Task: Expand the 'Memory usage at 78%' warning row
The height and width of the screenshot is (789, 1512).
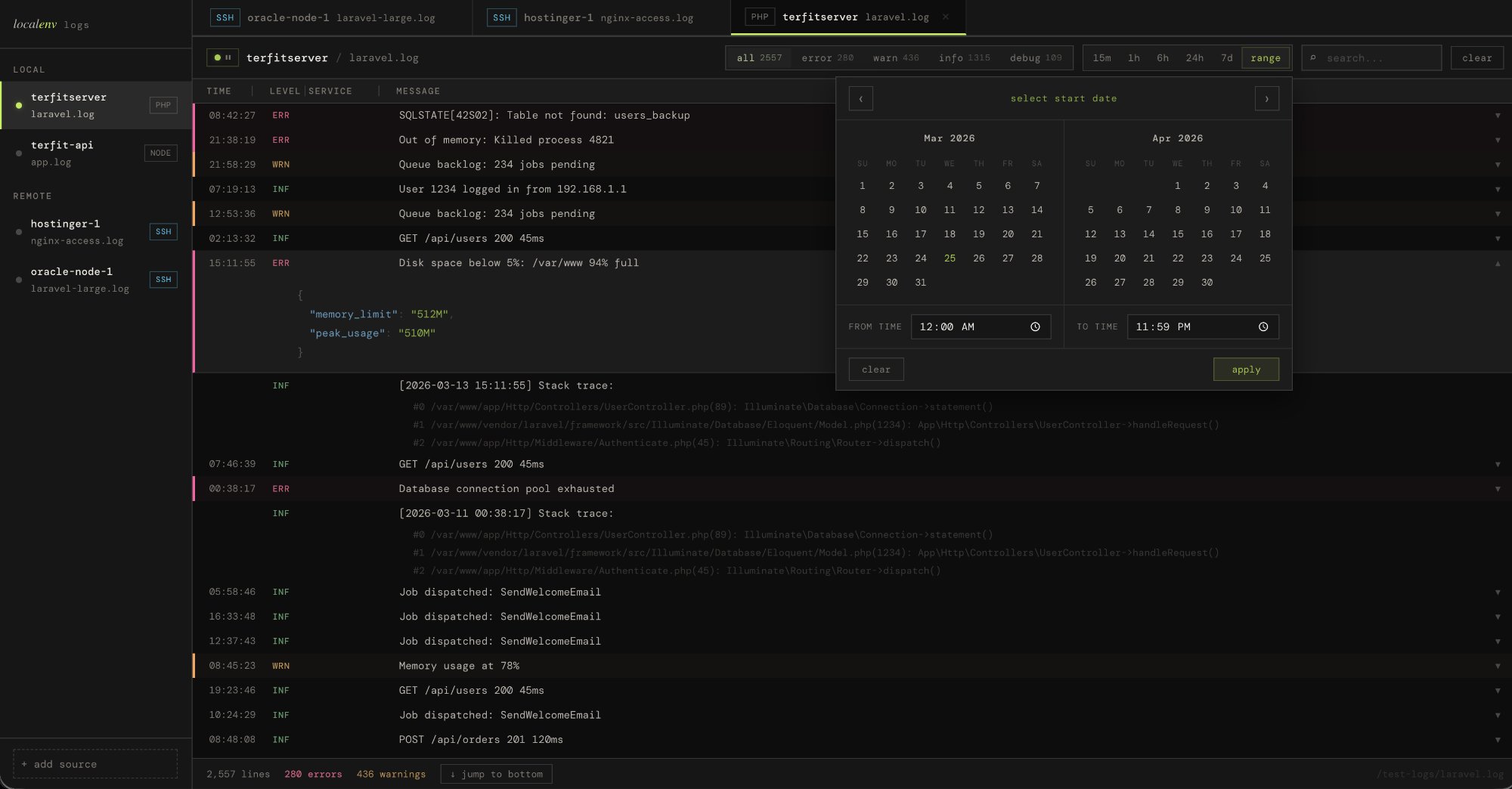Action: pos(1498,666)
